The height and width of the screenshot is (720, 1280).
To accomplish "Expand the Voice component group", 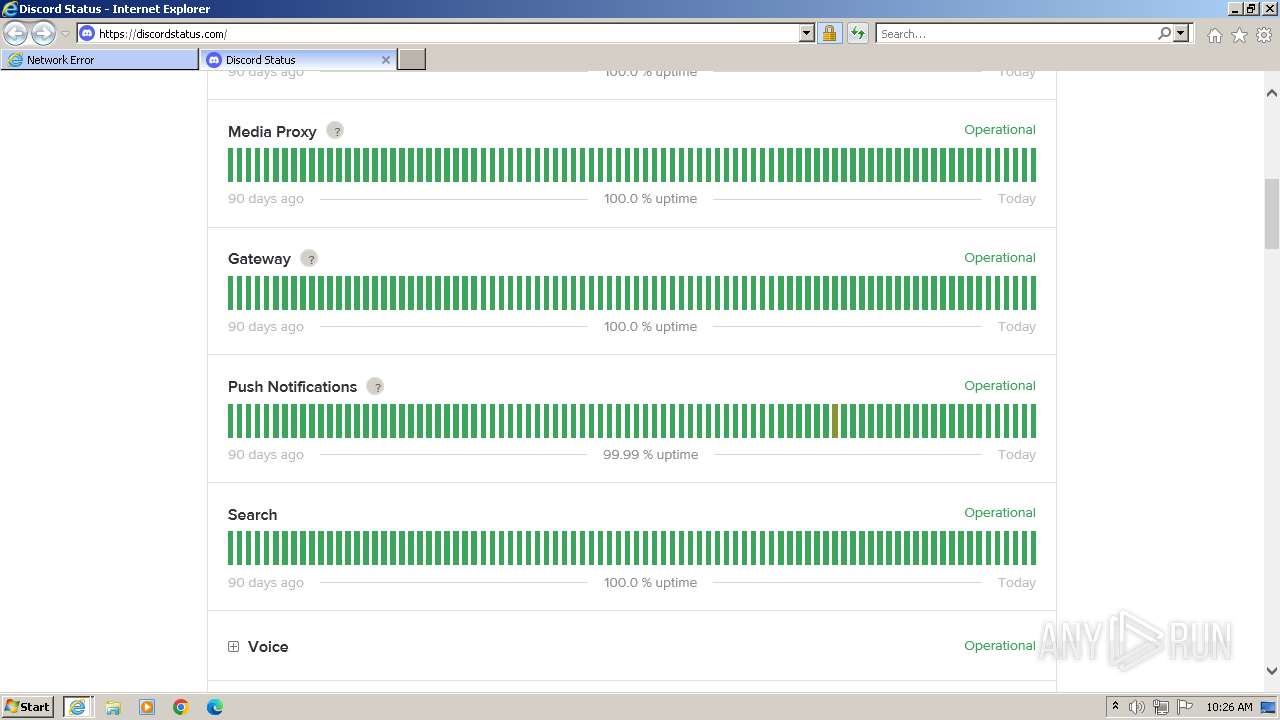I will point(233,647).
